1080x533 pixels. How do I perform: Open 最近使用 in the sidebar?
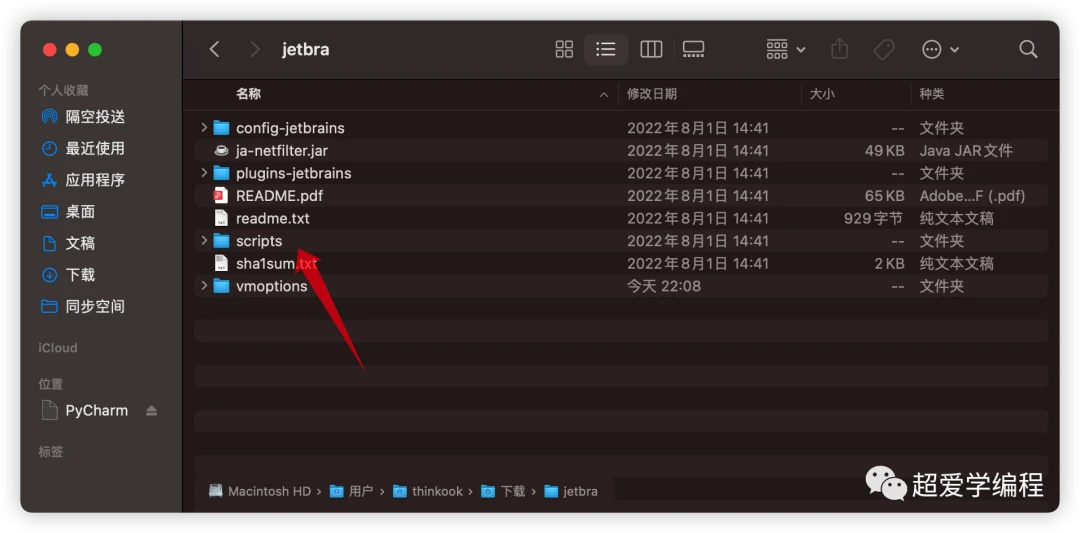83,149
